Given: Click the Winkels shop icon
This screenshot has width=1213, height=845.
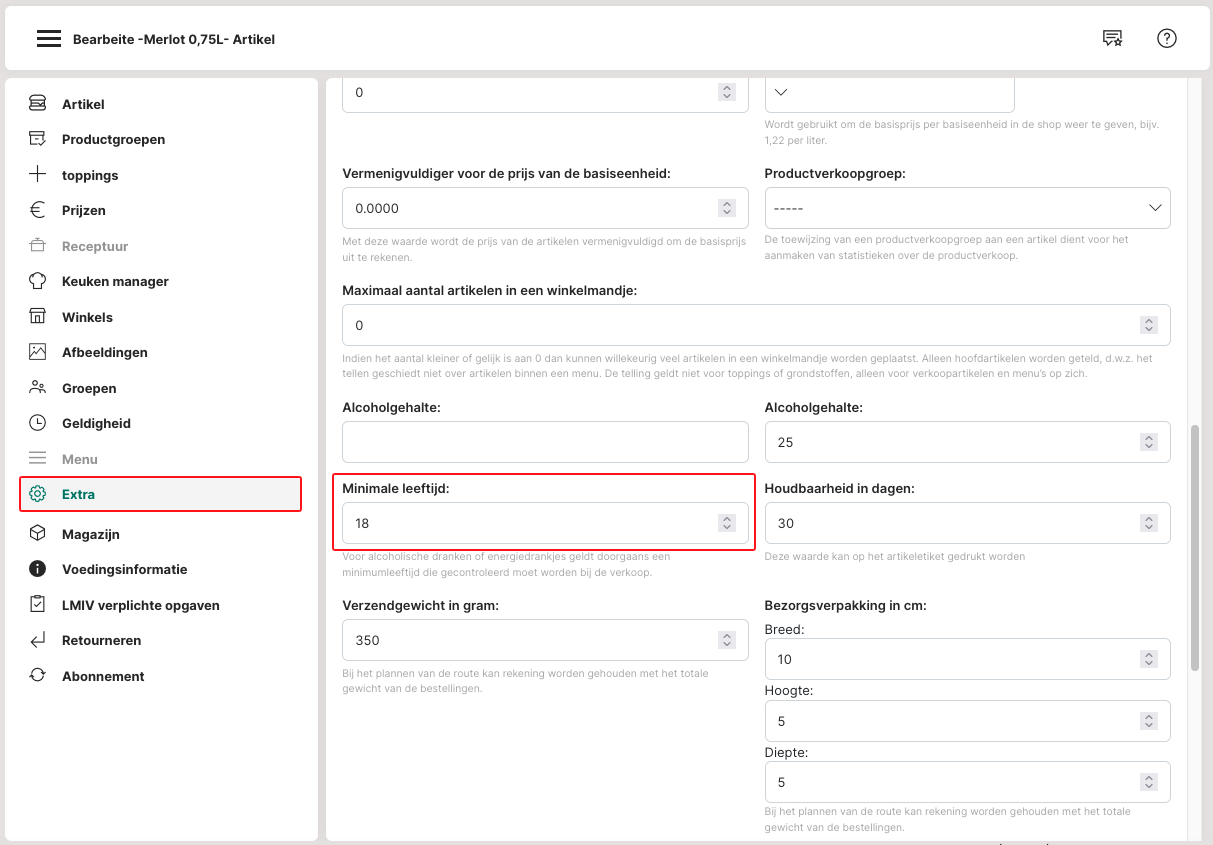Looking at the screenshot, I should pos(38,317).
